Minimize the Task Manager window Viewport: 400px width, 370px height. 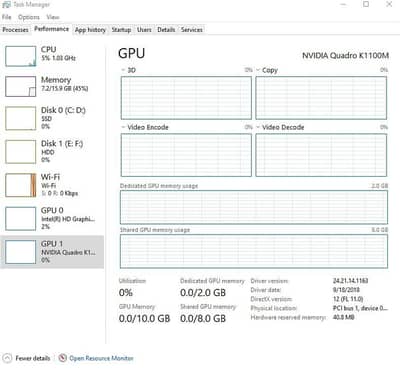(344, 4)
